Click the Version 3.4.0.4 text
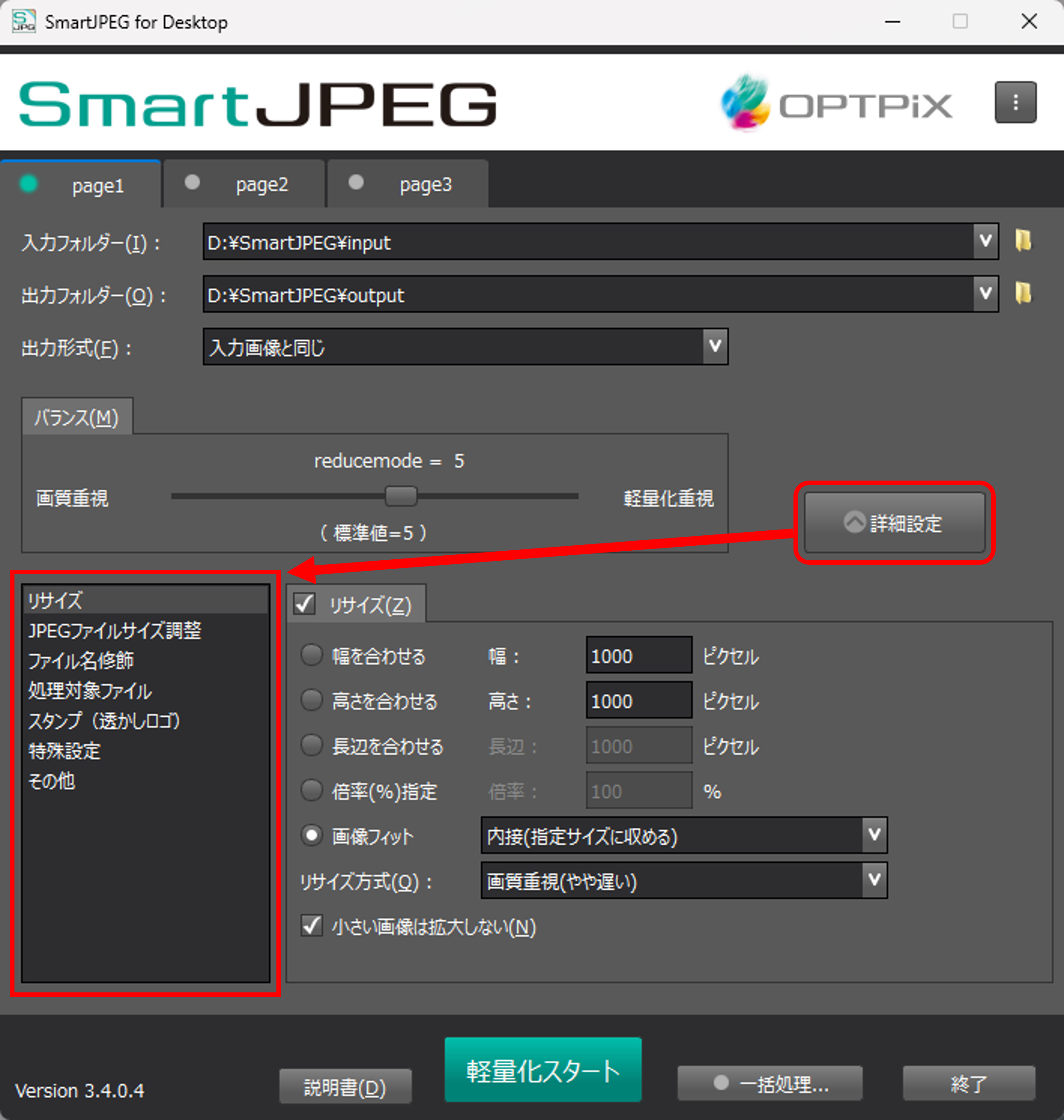 tap(80, 1091)
